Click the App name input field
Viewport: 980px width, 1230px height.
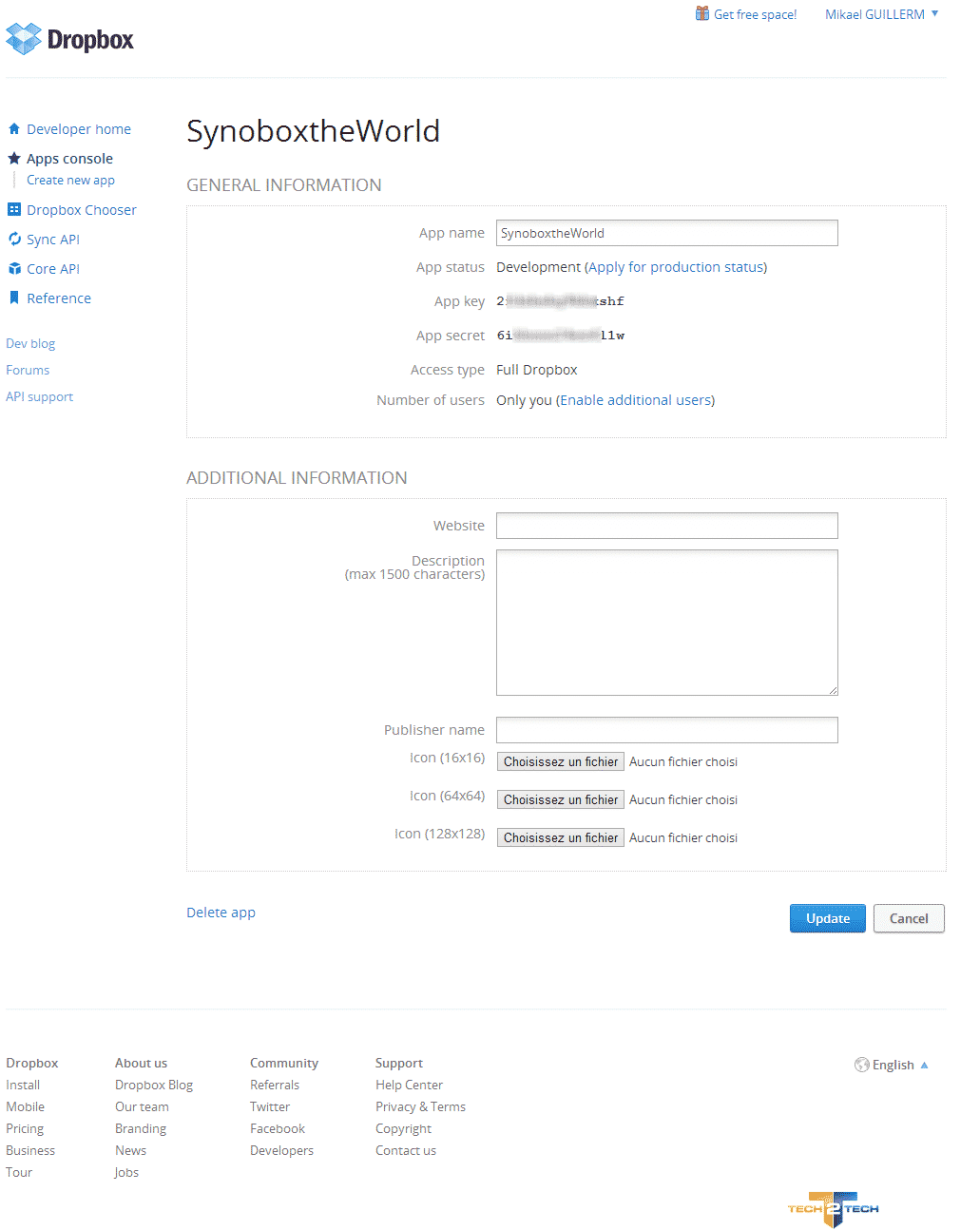tap(667, 233)
